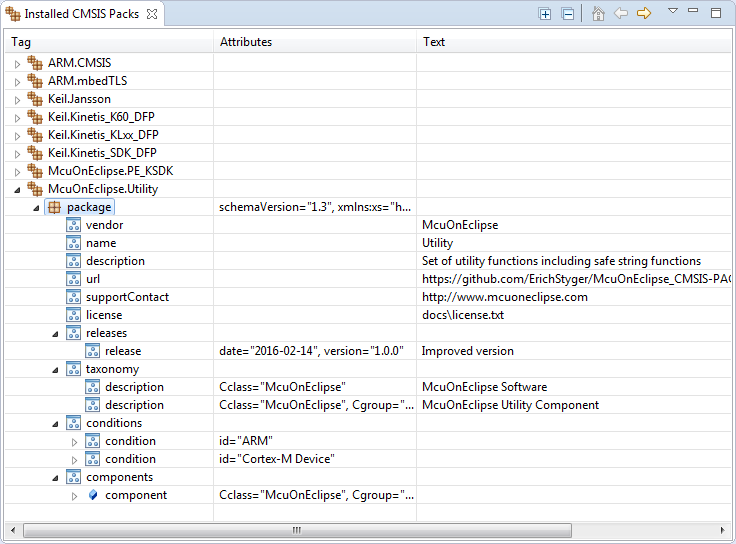Click the Attributes column header

[x=246, y=42]
